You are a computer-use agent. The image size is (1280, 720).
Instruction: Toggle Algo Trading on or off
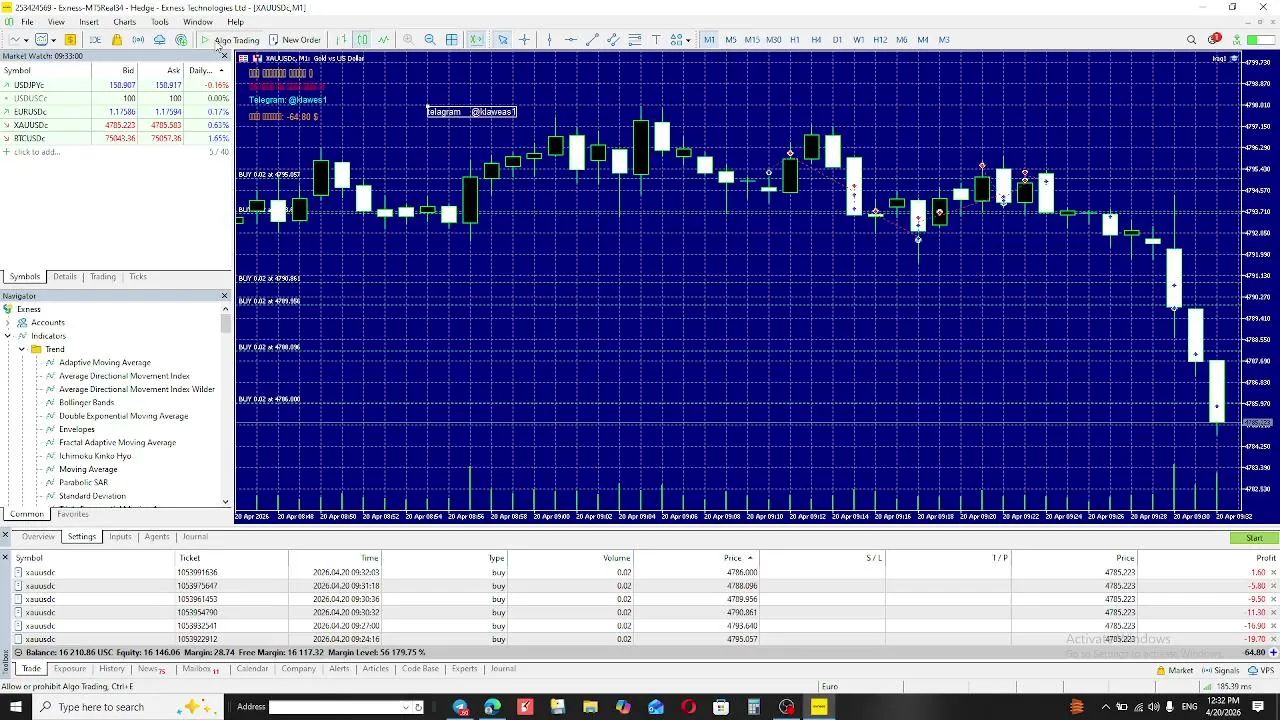pos(230,40)
